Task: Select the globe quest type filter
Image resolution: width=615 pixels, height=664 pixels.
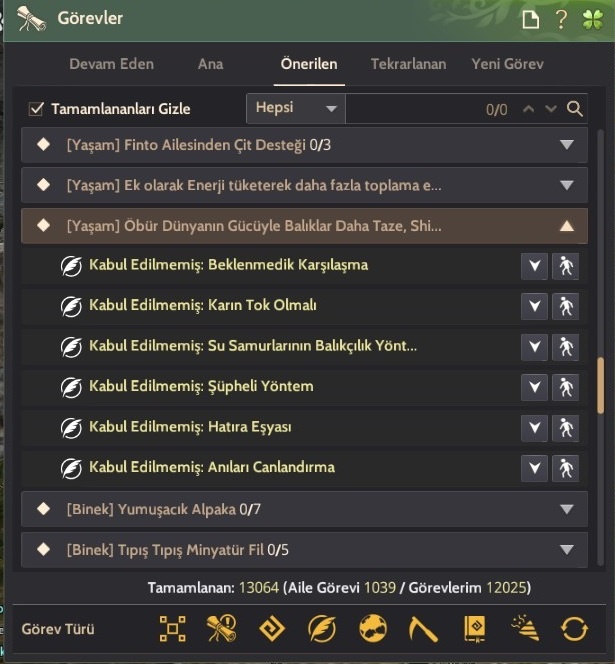Action: point(373,628)
